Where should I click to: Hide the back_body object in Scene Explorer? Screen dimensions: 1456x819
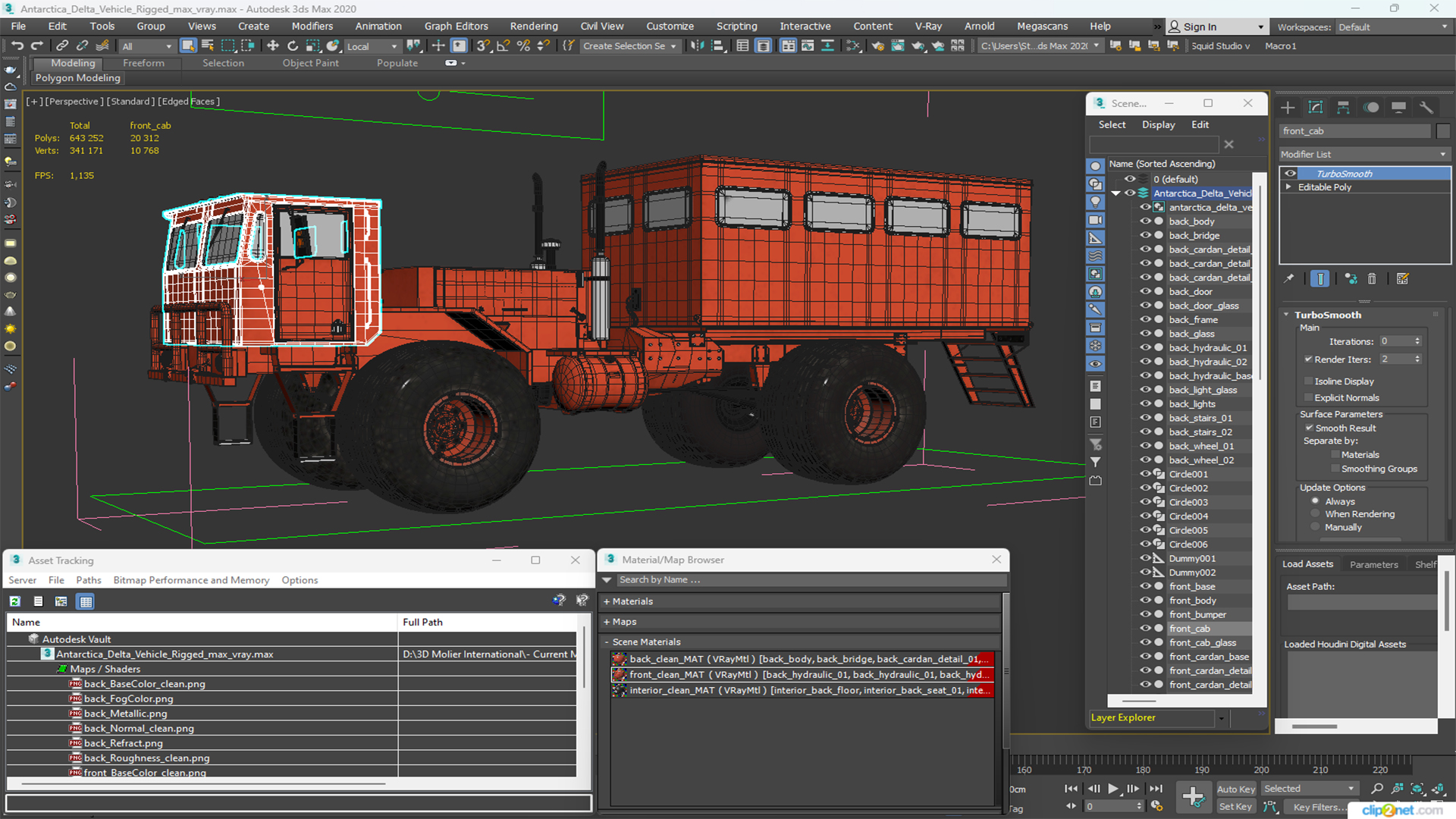click(x=1146, y=221)
